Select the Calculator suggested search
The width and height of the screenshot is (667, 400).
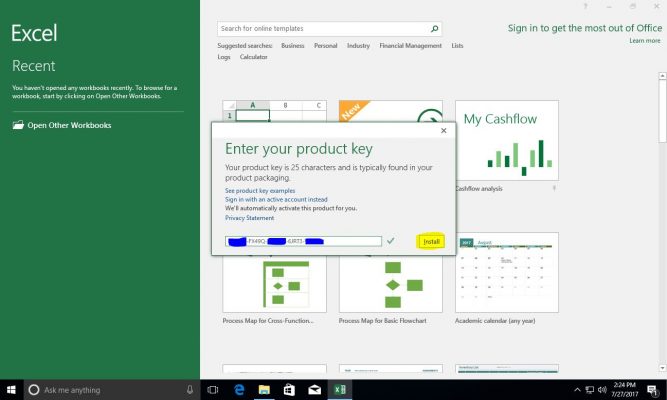[x=254, y=57]
